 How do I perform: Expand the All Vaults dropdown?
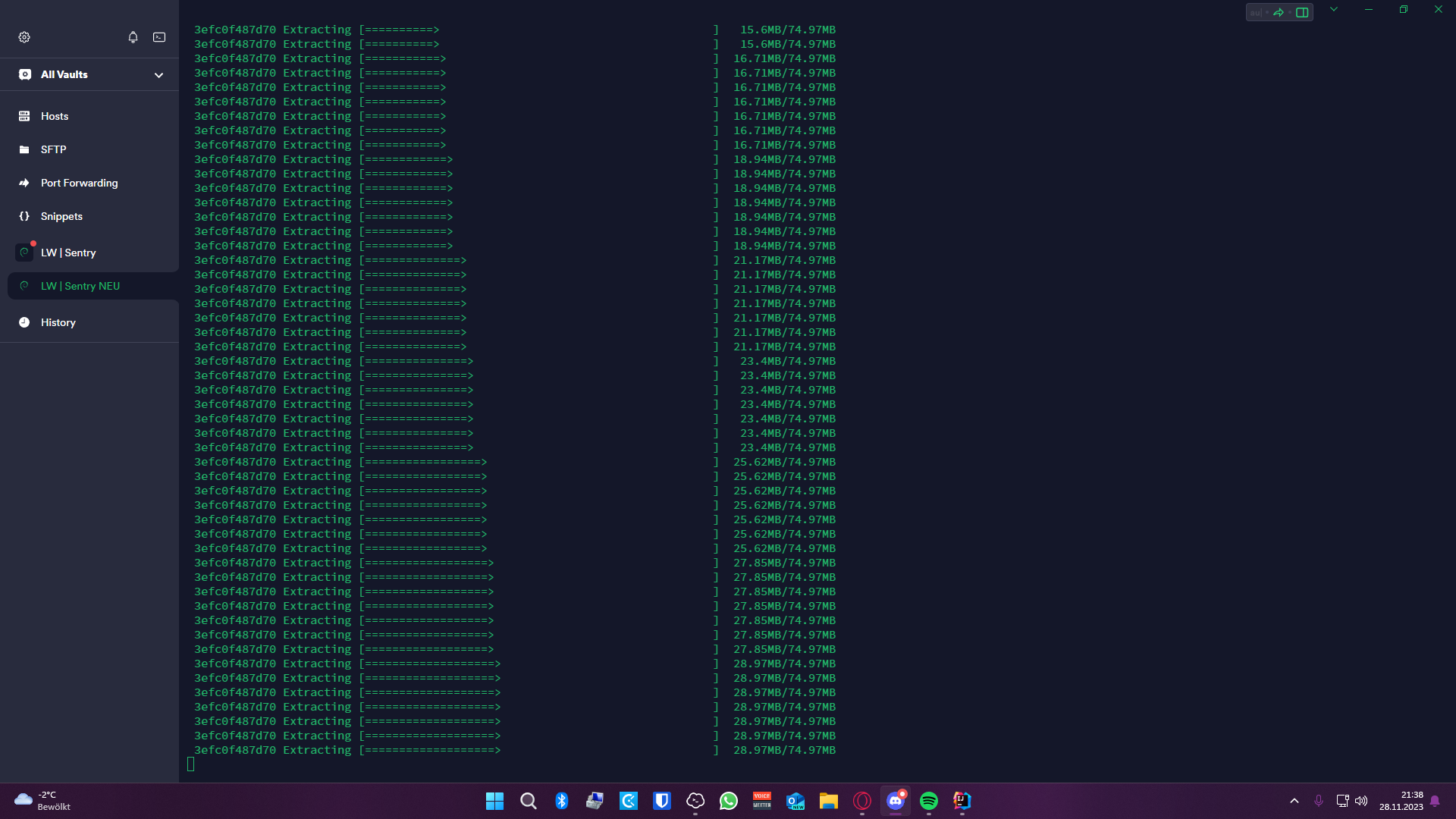(158, 75)
